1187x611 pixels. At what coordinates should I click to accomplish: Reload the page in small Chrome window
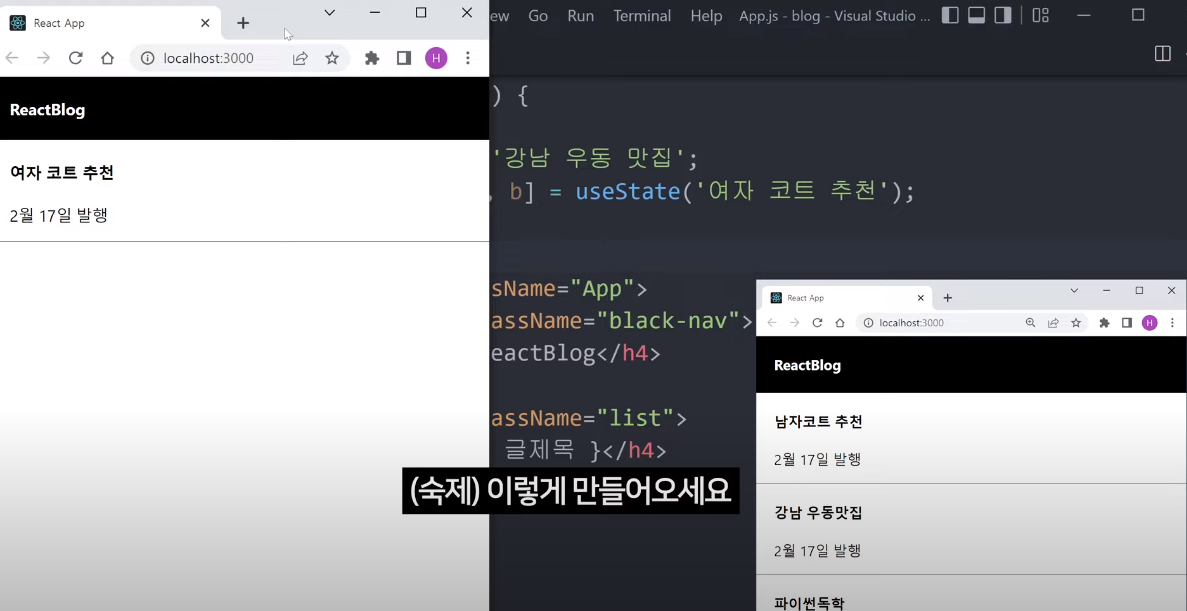tap(817, 323)
